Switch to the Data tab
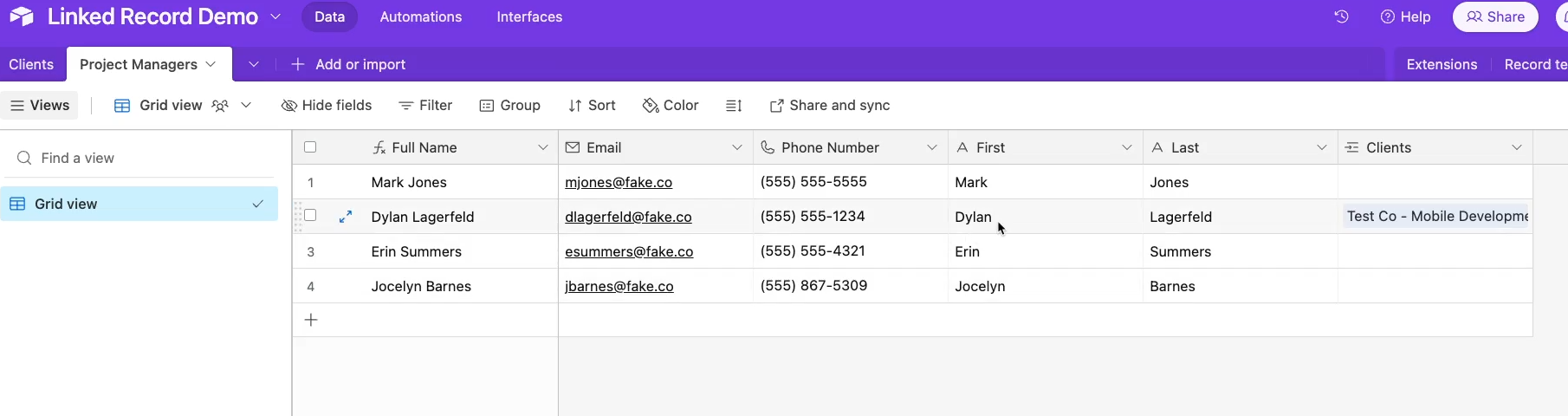1568x416 pixels. [x=329, y=16]
